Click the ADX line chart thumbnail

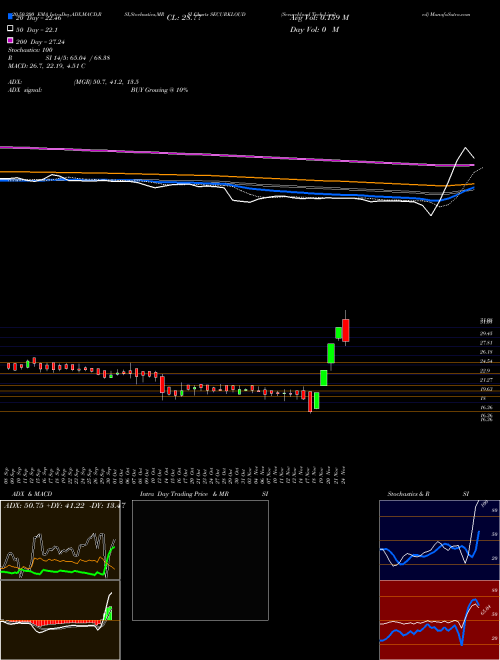[60, 540]
